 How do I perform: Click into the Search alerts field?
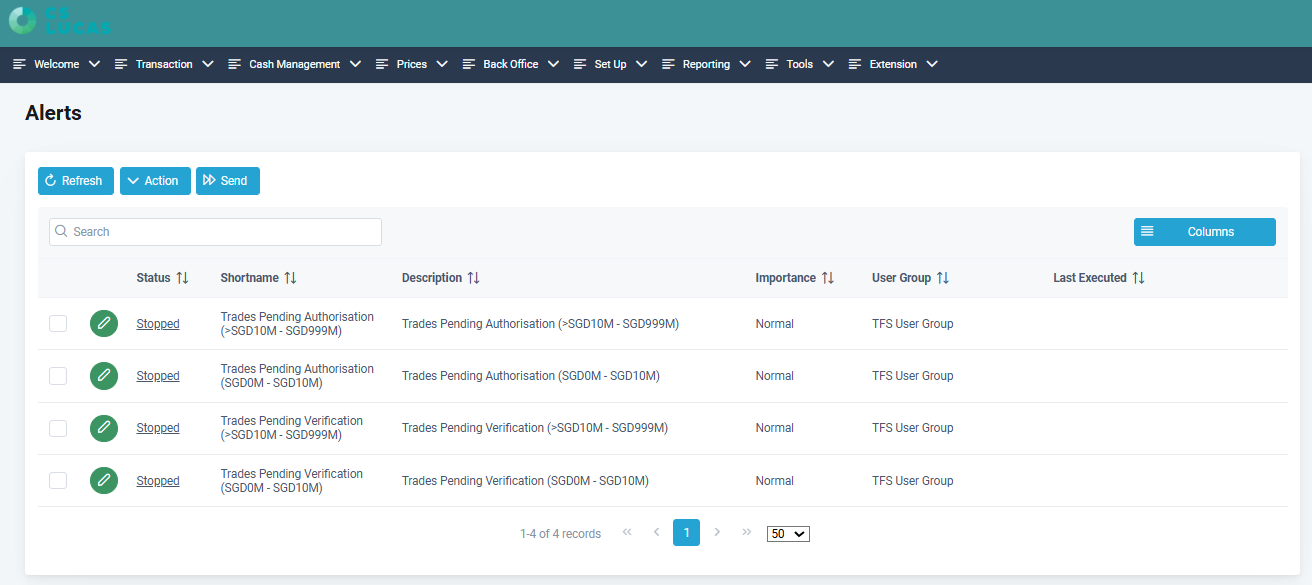tap(215, 232)
